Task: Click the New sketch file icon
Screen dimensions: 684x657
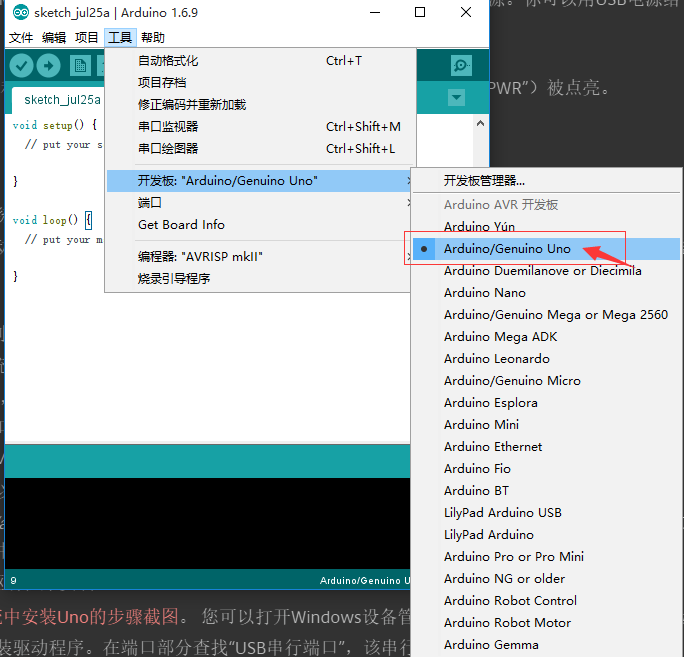Action: pyautogui.click(x=80, y=66)
